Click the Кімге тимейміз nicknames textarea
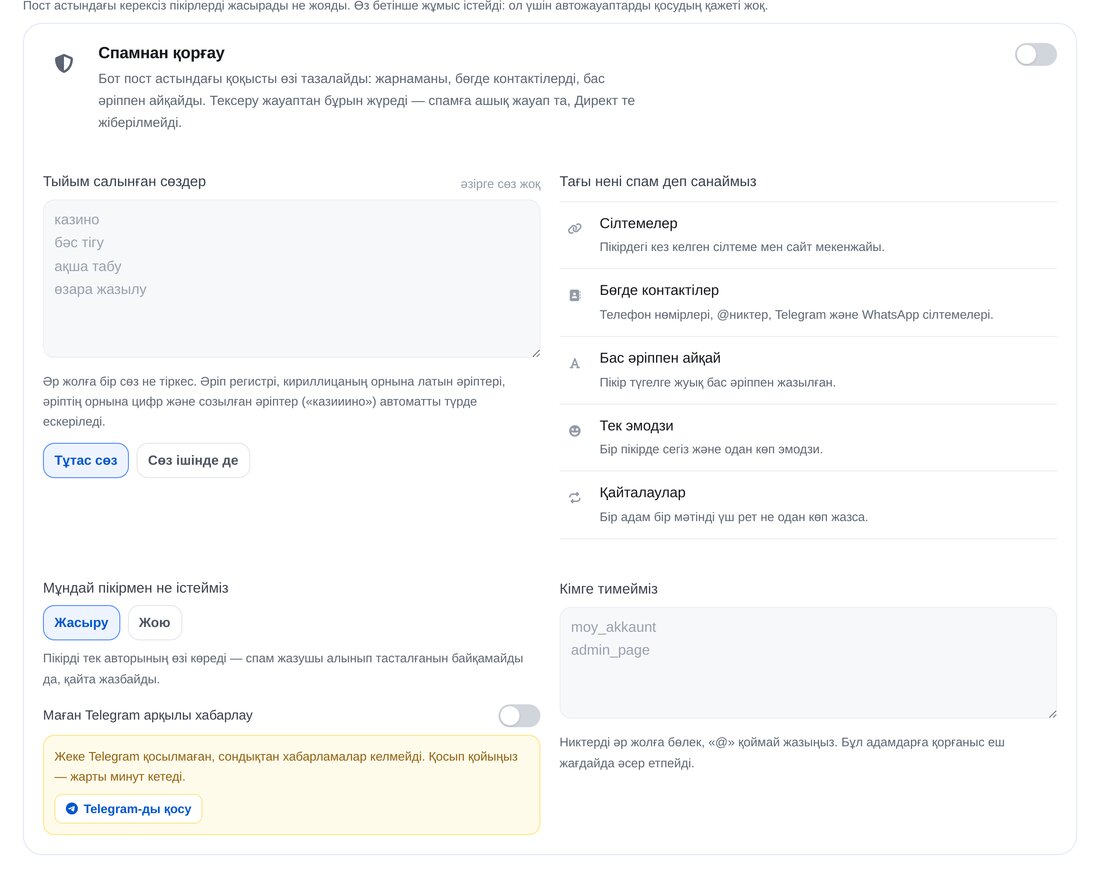This screenshot has height=878, width=1100. 808,663
